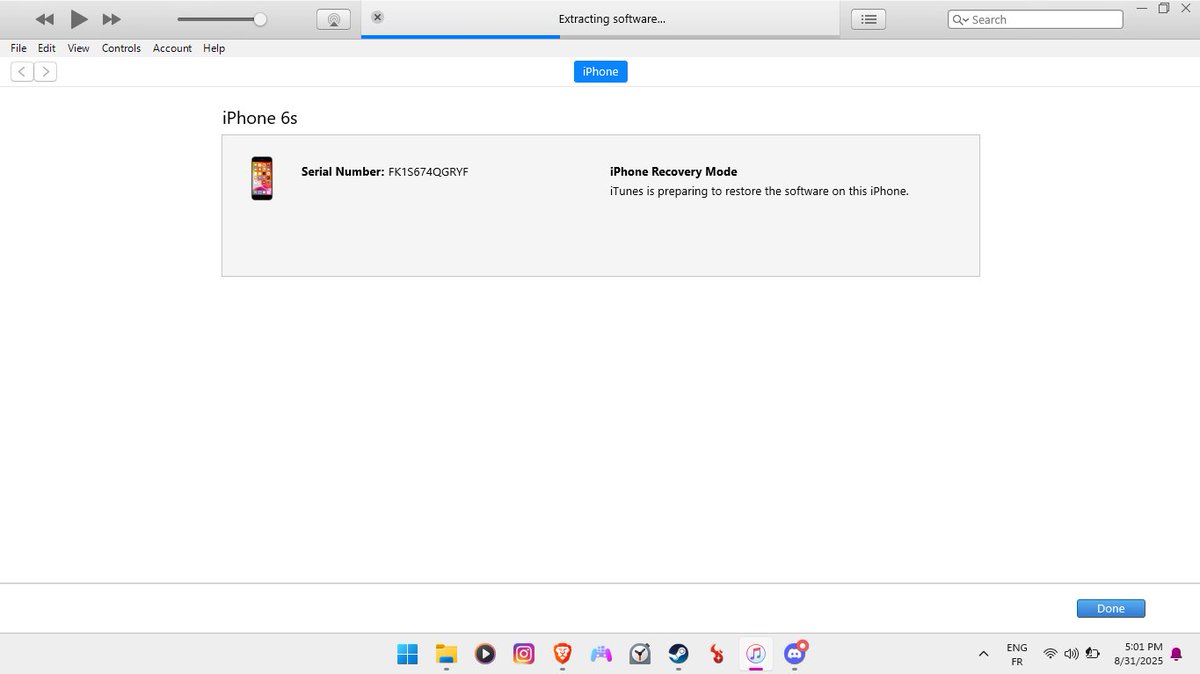Click the Extracting software status text
Viewport: 1200px width, 674px height.
coord(612,19)
